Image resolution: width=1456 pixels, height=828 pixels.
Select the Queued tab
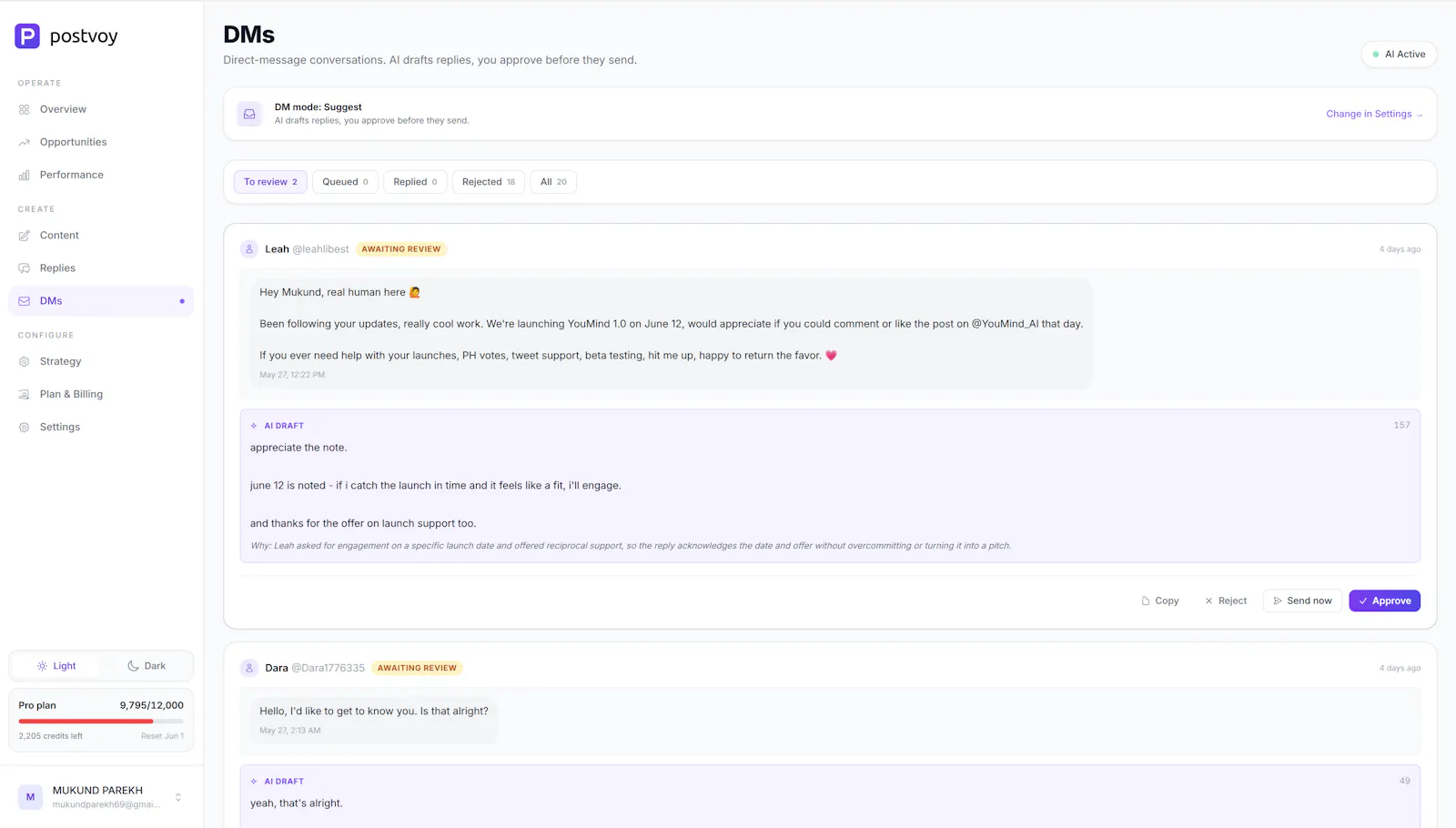click(345, 182)
